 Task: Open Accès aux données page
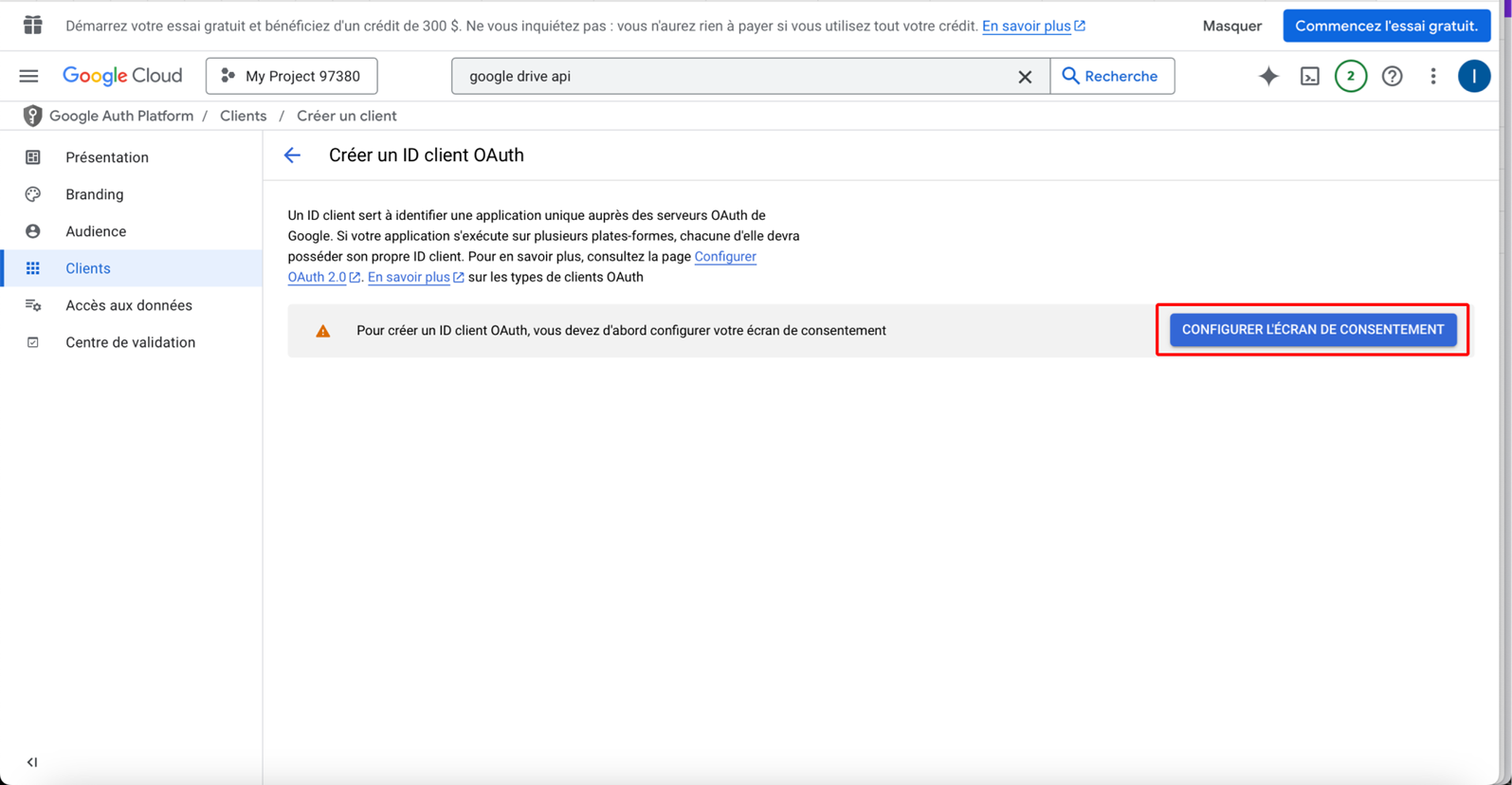(x=129, y=305)
